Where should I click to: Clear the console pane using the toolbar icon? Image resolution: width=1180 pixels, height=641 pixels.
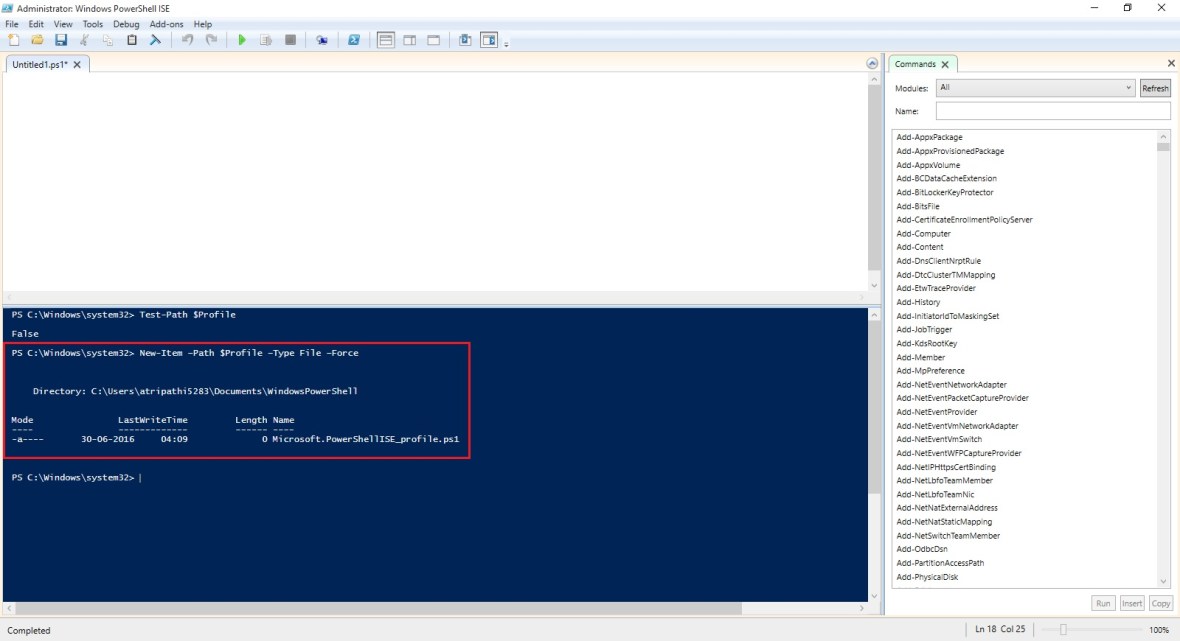[x=155, y=40]
